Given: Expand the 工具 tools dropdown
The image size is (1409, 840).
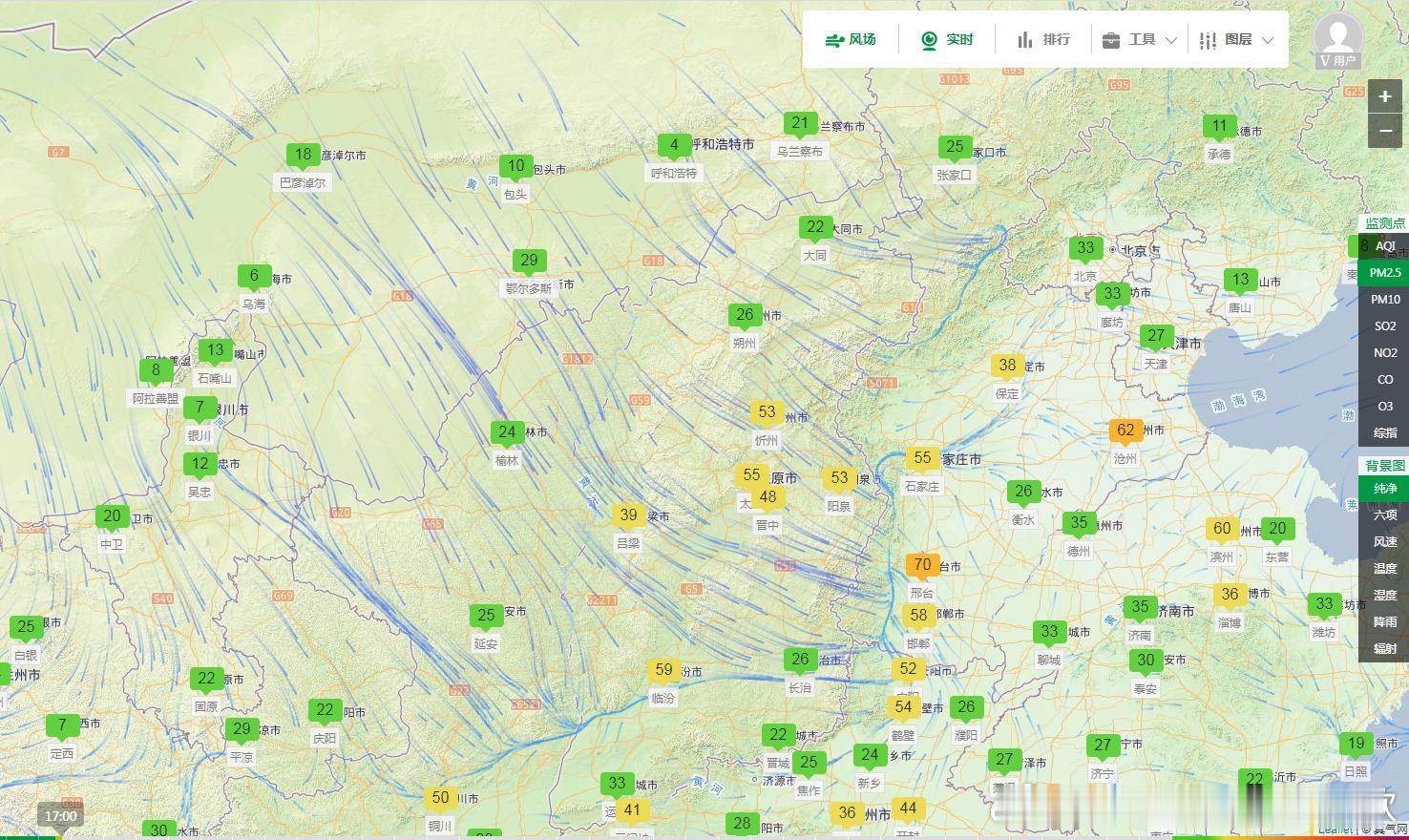Looking at the screenshot, I should coord(1140,40).
